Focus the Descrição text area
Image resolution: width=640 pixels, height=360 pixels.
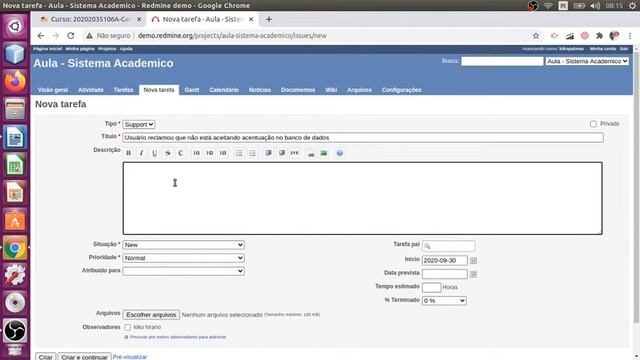(362, 198)
